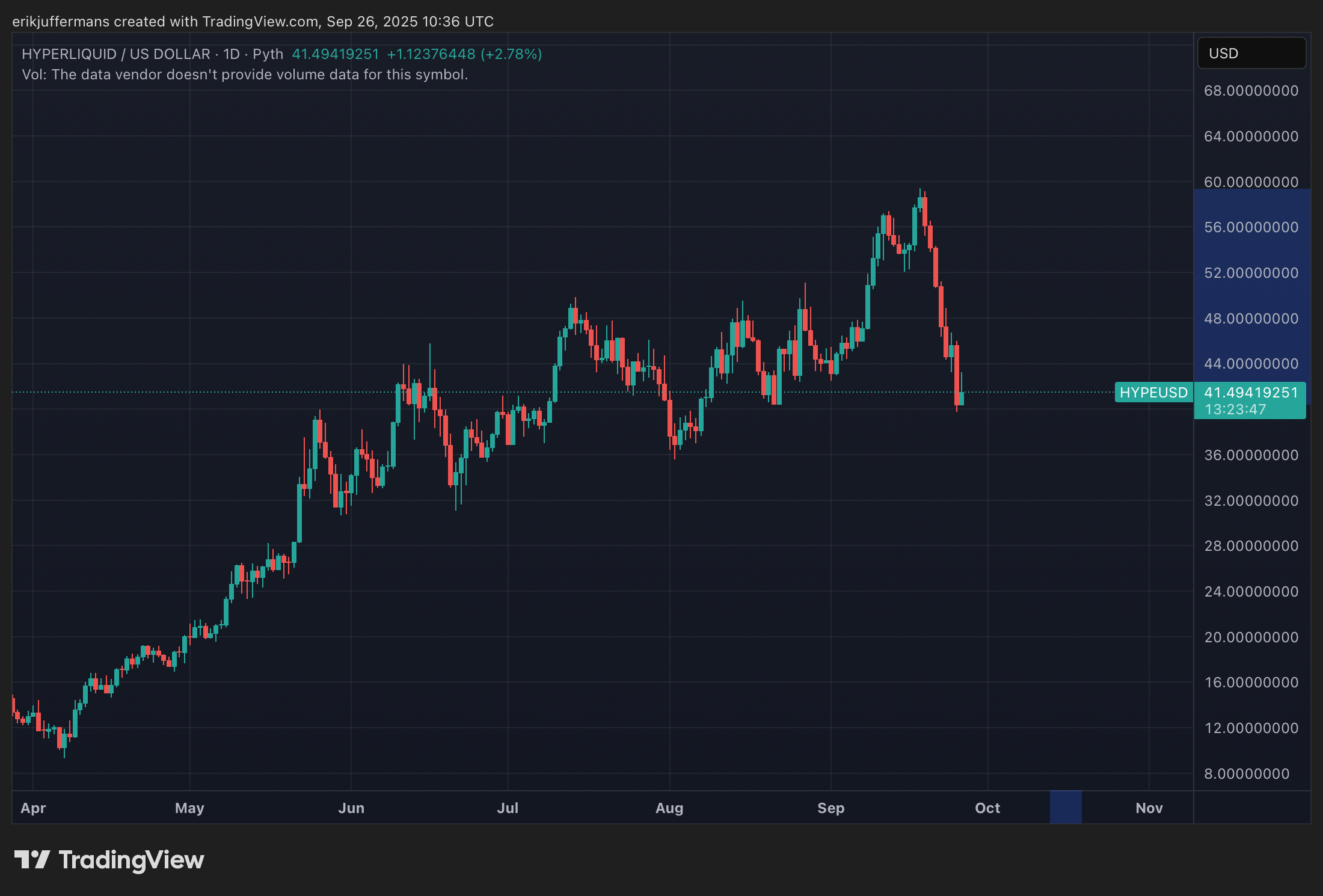Click the +2.78% change value in the legend
This screenshot has height=896, width=1323.
coord(512,54)
